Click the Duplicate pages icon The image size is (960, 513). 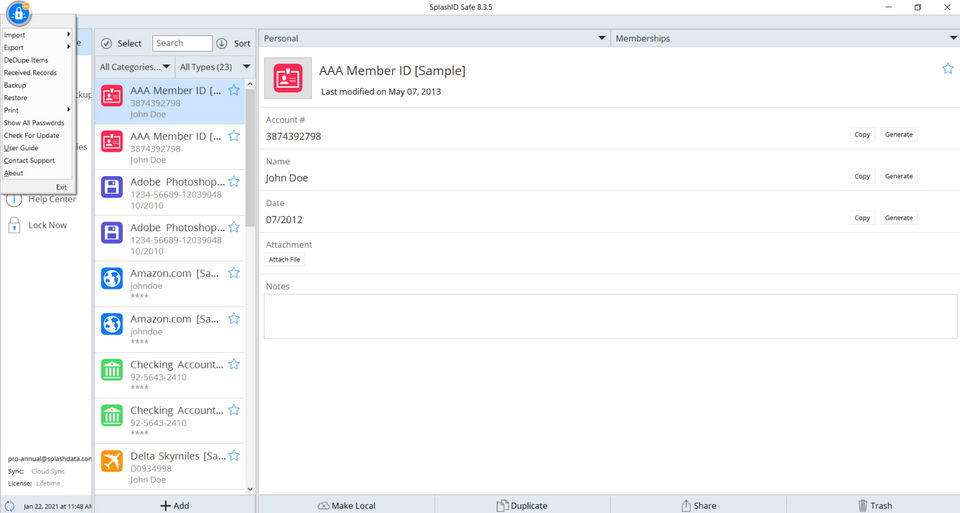coord(502,506)
